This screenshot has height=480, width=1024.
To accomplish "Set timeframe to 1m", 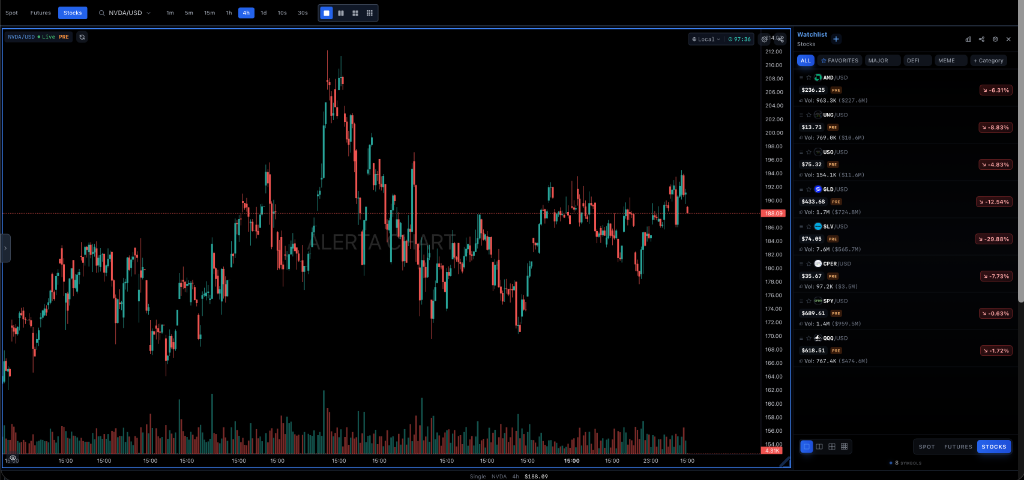I will click(x=170, y=13).
